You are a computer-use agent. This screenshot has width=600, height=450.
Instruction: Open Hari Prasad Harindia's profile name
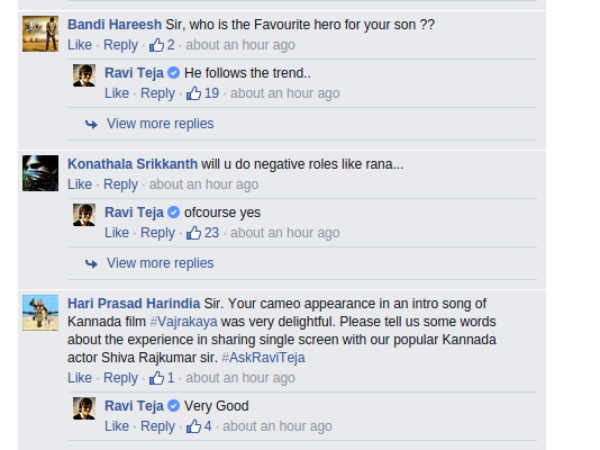(x=132, y=302)
